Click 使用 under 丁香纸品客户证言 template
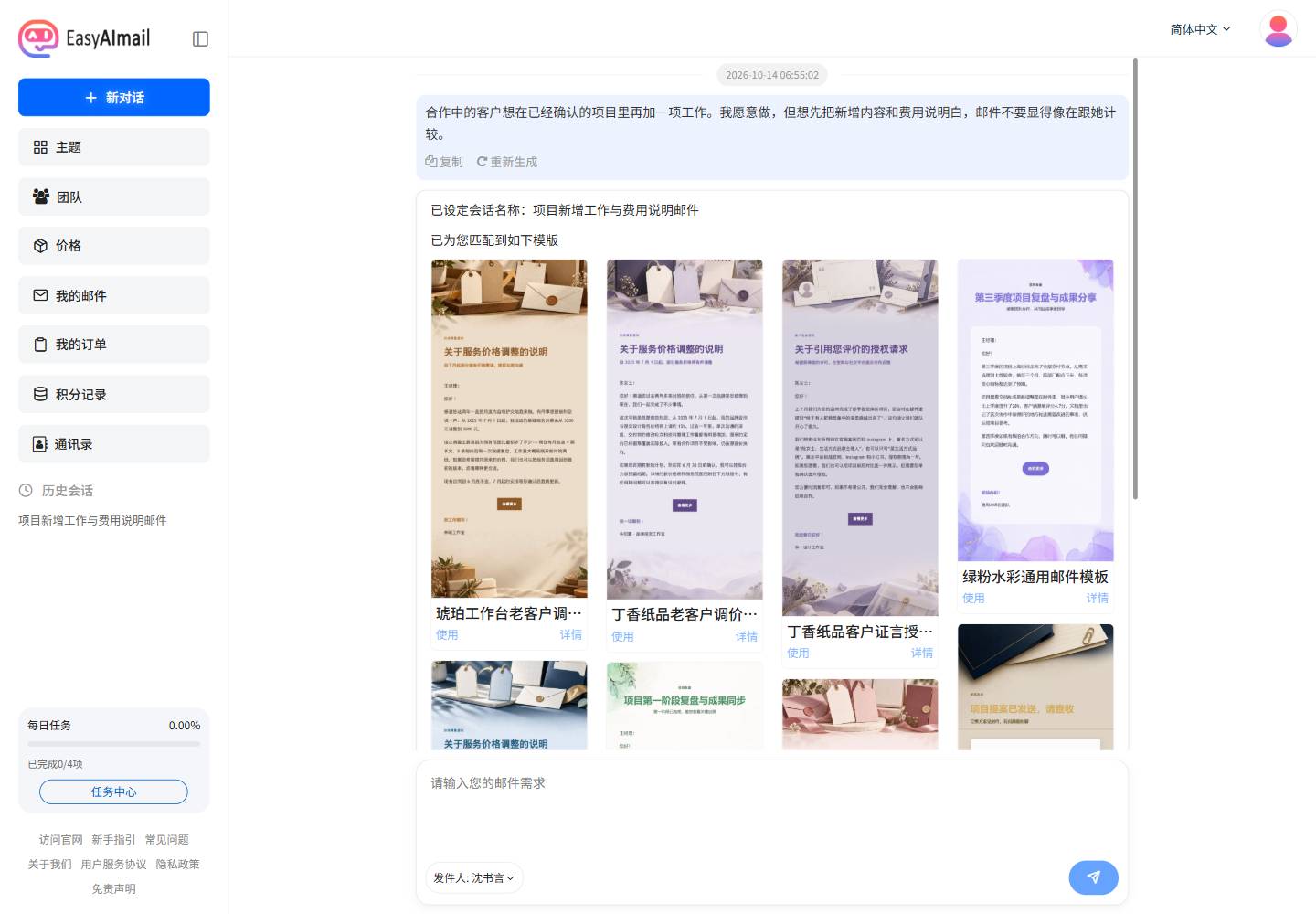 pyautogui.click(x=798, y=653)
